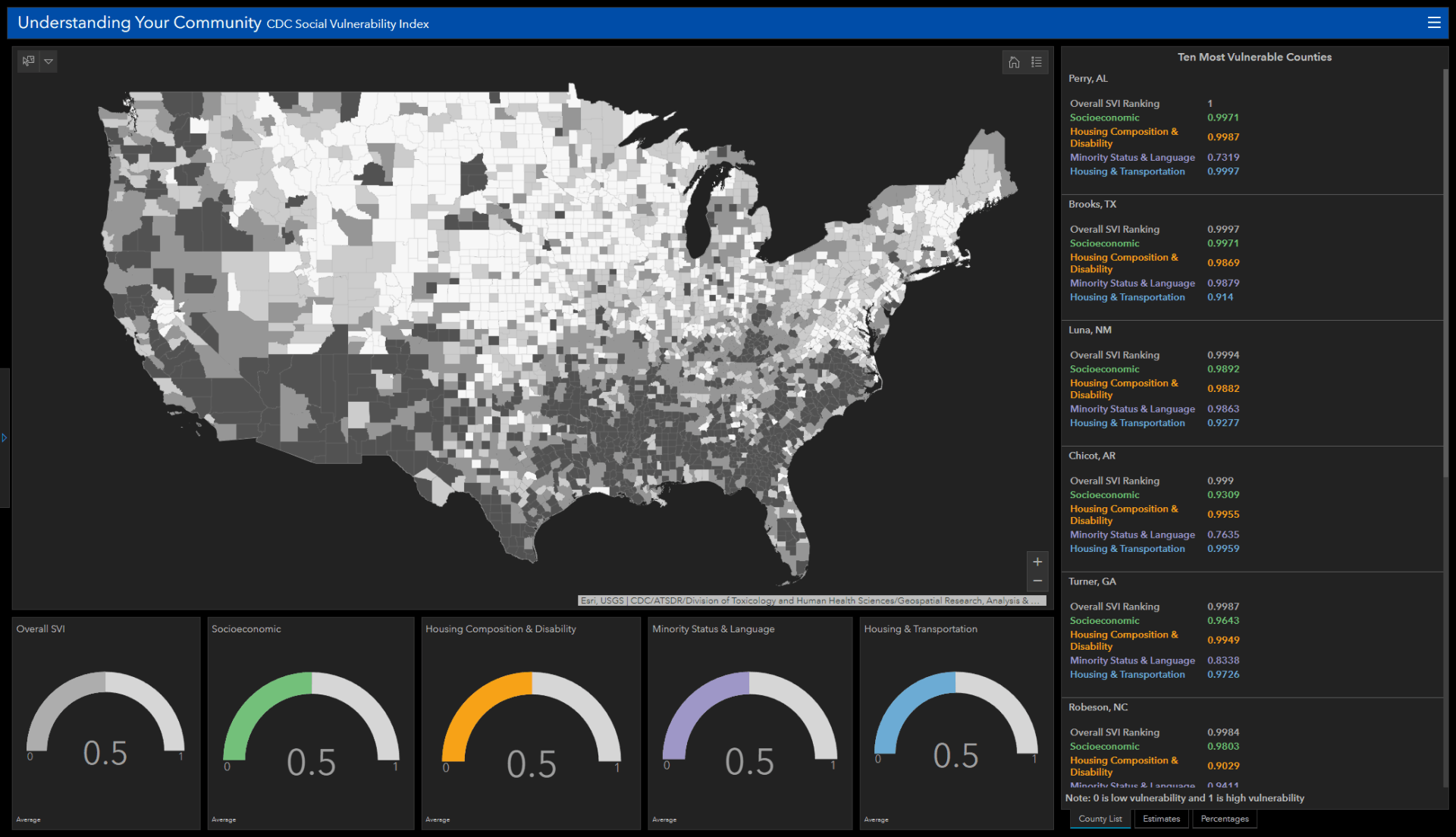
Task: Open the selection tool dropdown arrow
Action: (49, 61)
